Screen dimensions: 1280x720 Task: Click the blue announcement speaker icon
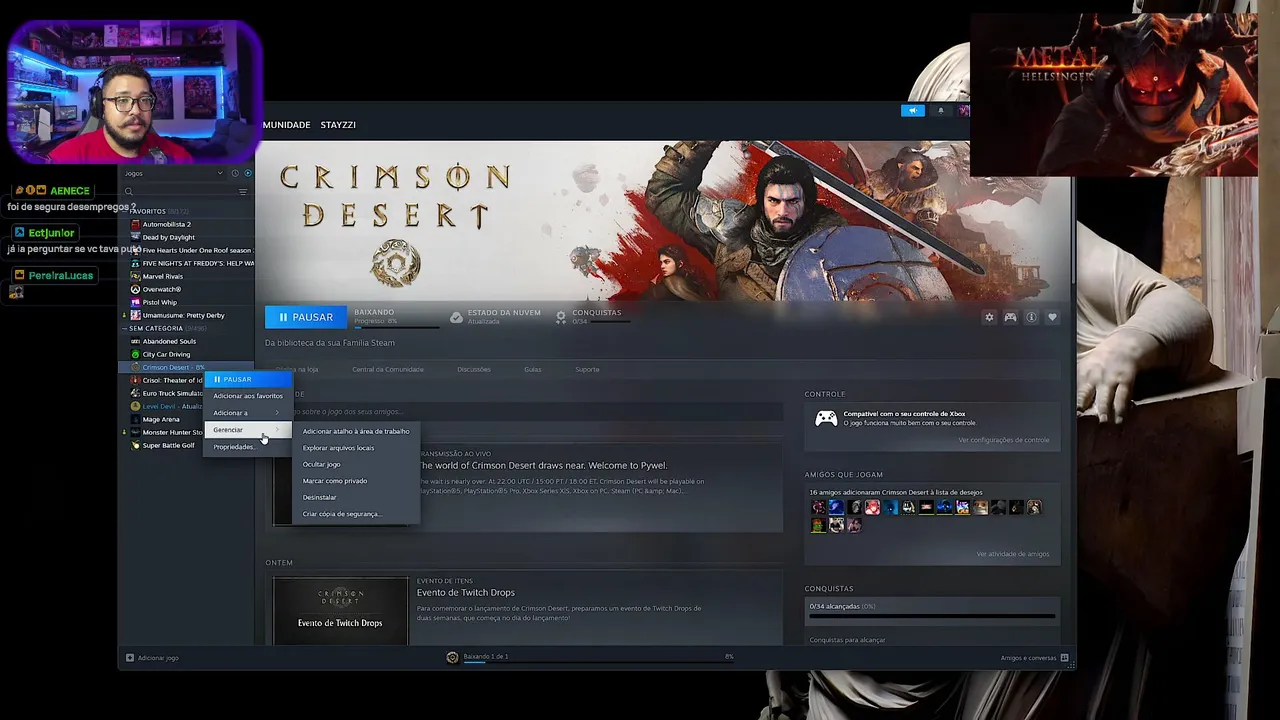click(913, 110)
